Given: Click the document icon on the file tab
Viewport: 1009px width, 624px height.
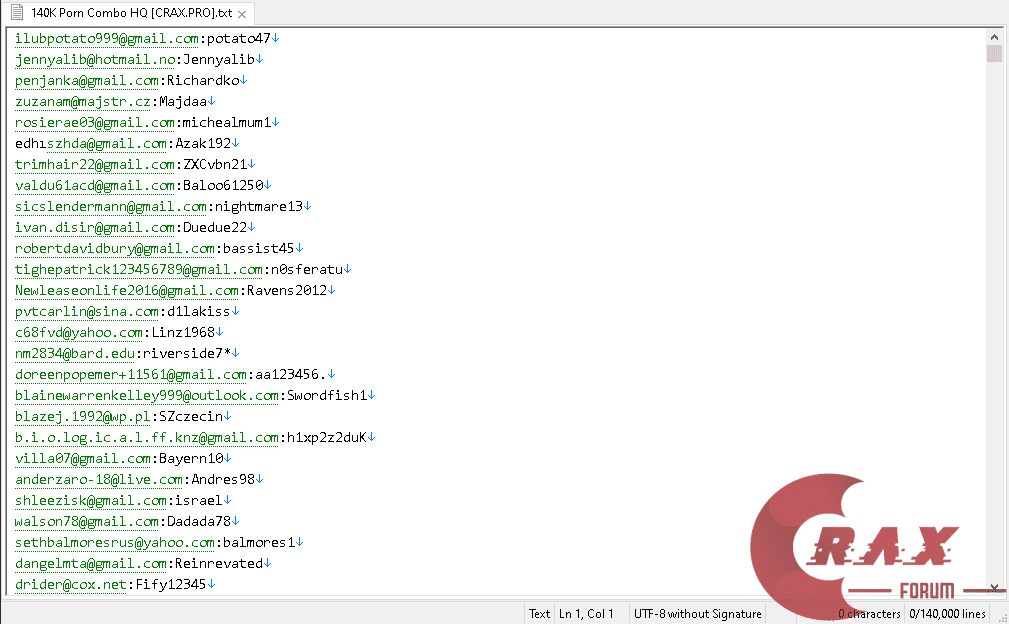Looking at the screenshot, I should point(17,12).
